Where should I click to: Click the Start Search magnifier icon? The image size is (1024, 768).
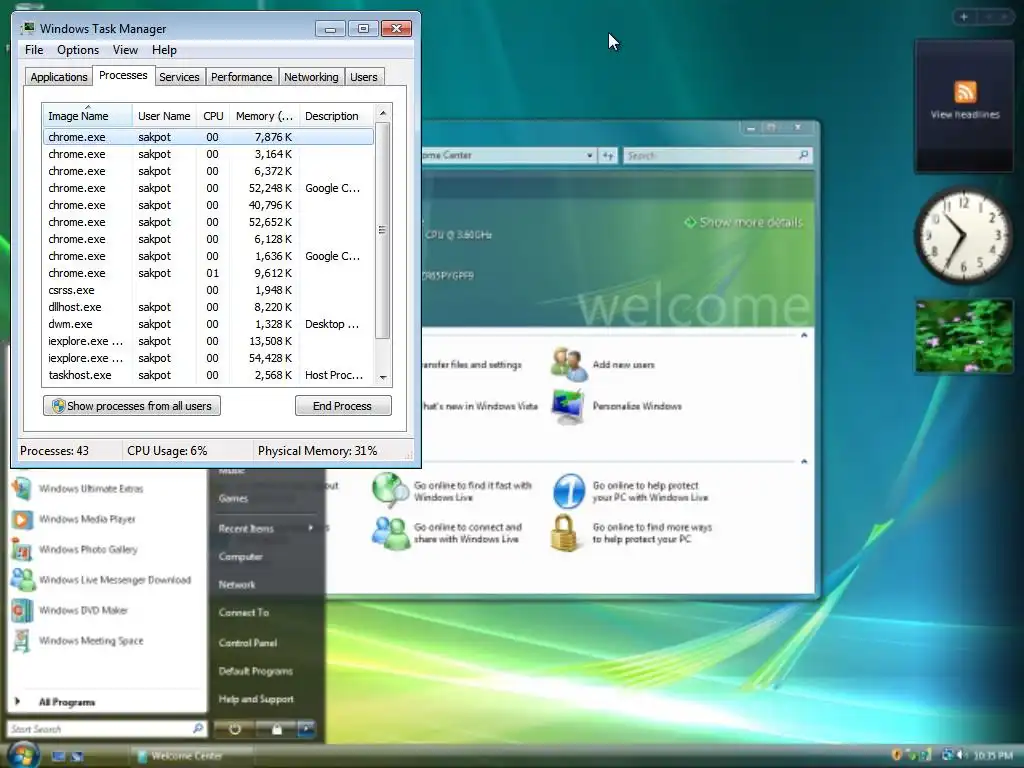coord(198,728)
